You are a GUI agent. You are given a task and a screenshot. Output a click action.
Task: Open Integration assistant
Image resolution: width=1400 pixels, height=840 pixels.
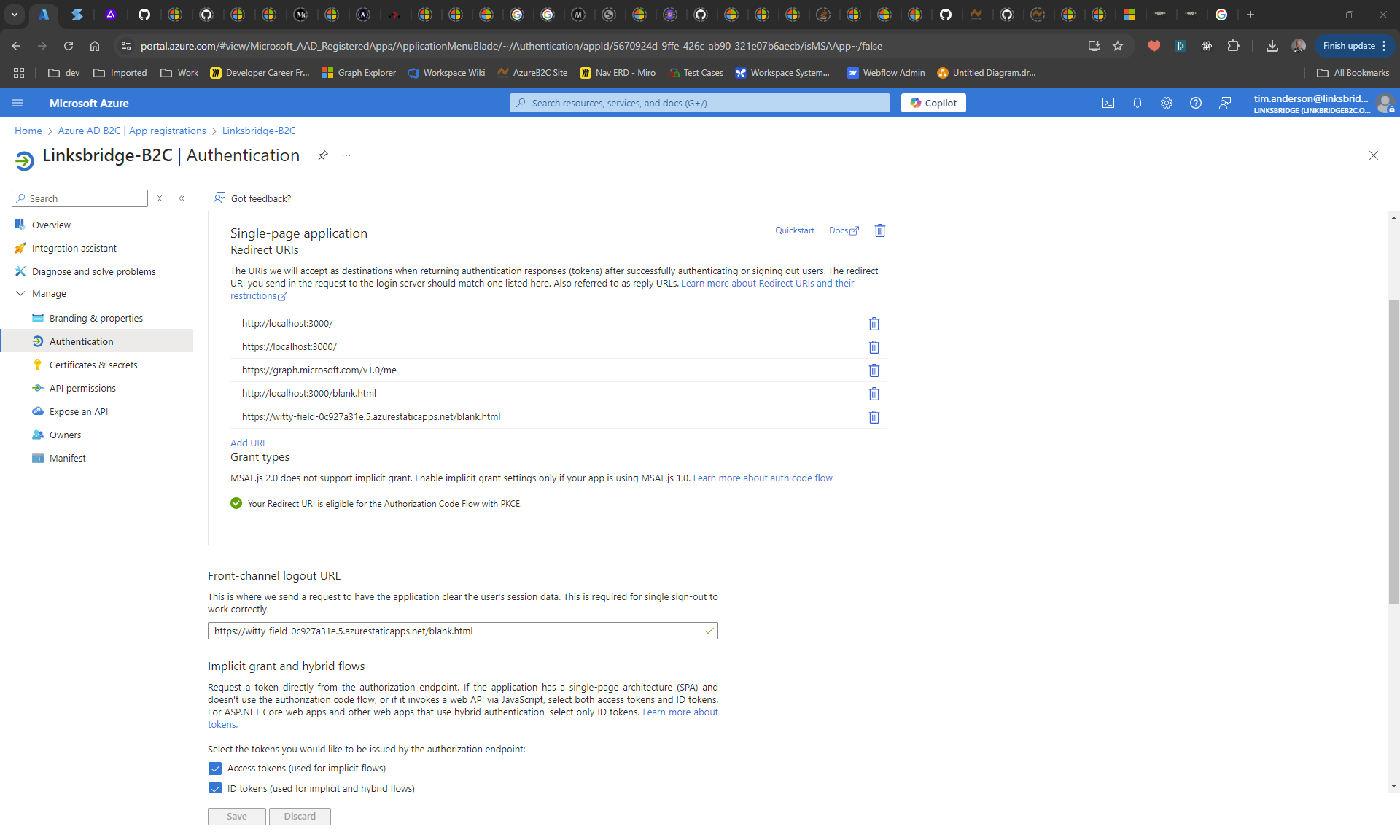click(x=74, y=248)
